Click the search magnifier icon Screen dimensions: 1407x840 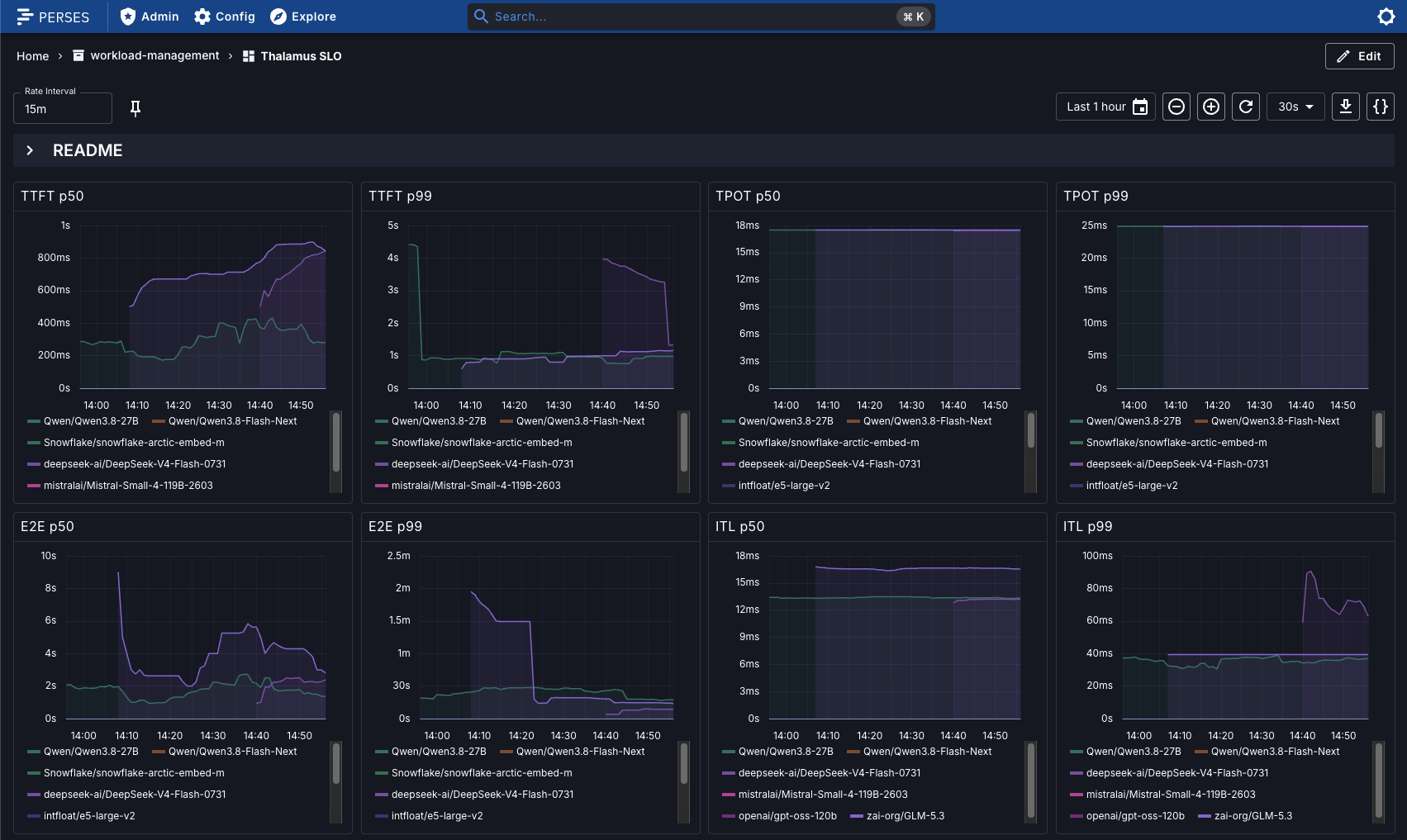click(x=481, y=16)
